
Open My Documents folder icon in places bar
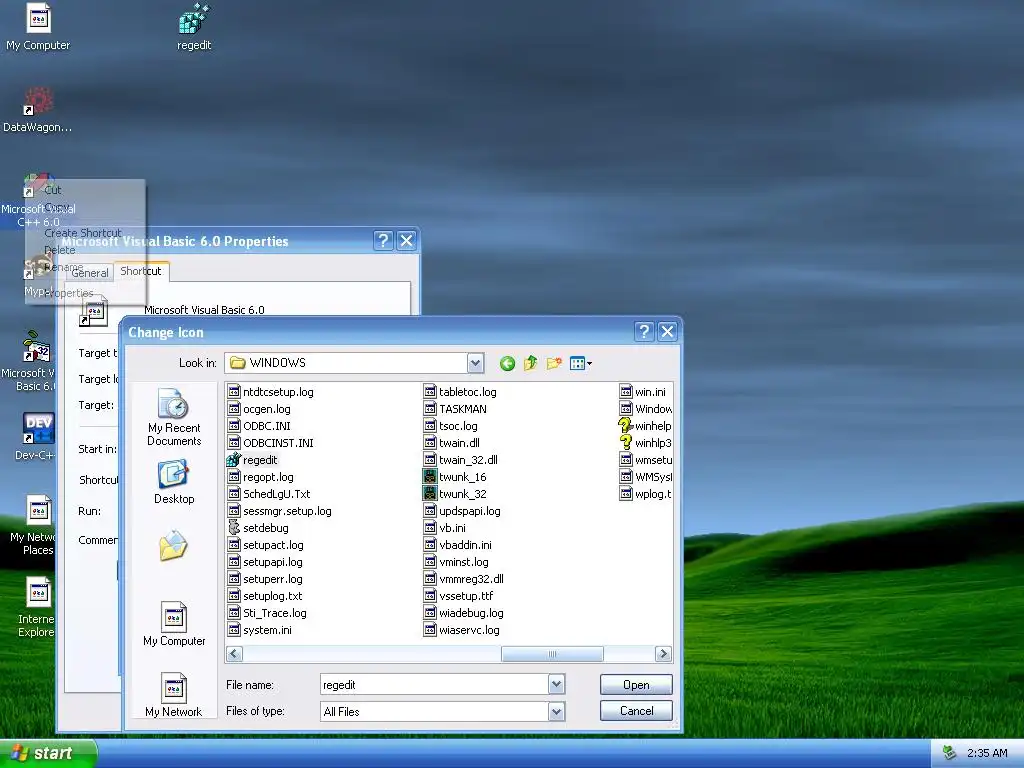(174, 546)
